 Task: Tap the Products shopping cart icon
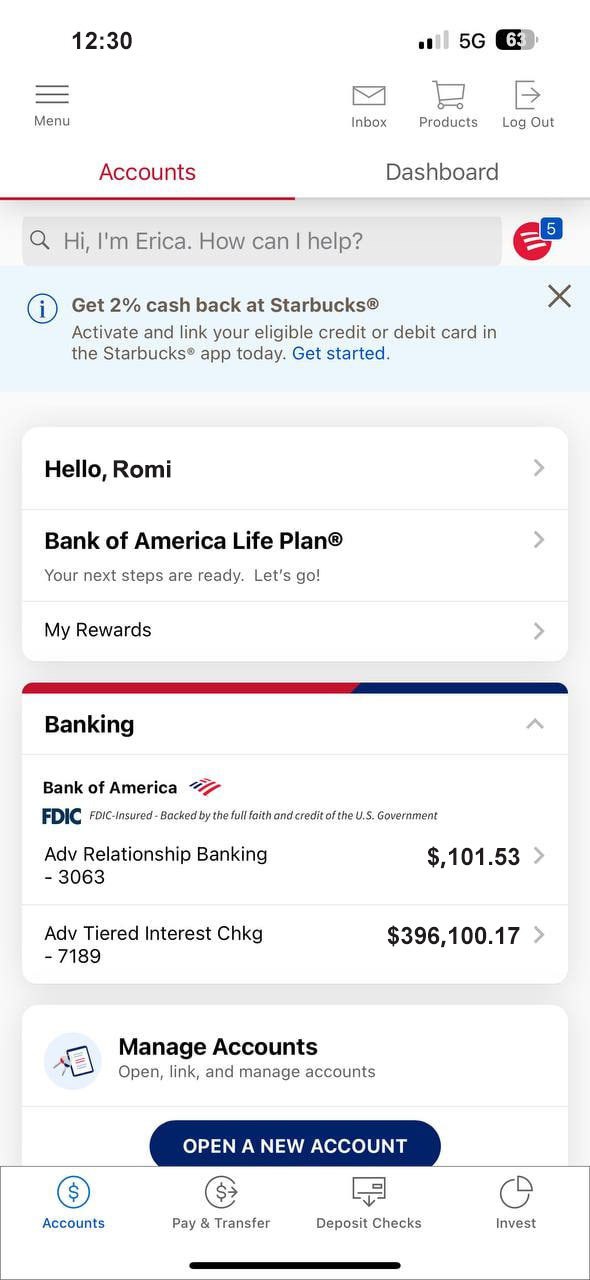(448, 95)
